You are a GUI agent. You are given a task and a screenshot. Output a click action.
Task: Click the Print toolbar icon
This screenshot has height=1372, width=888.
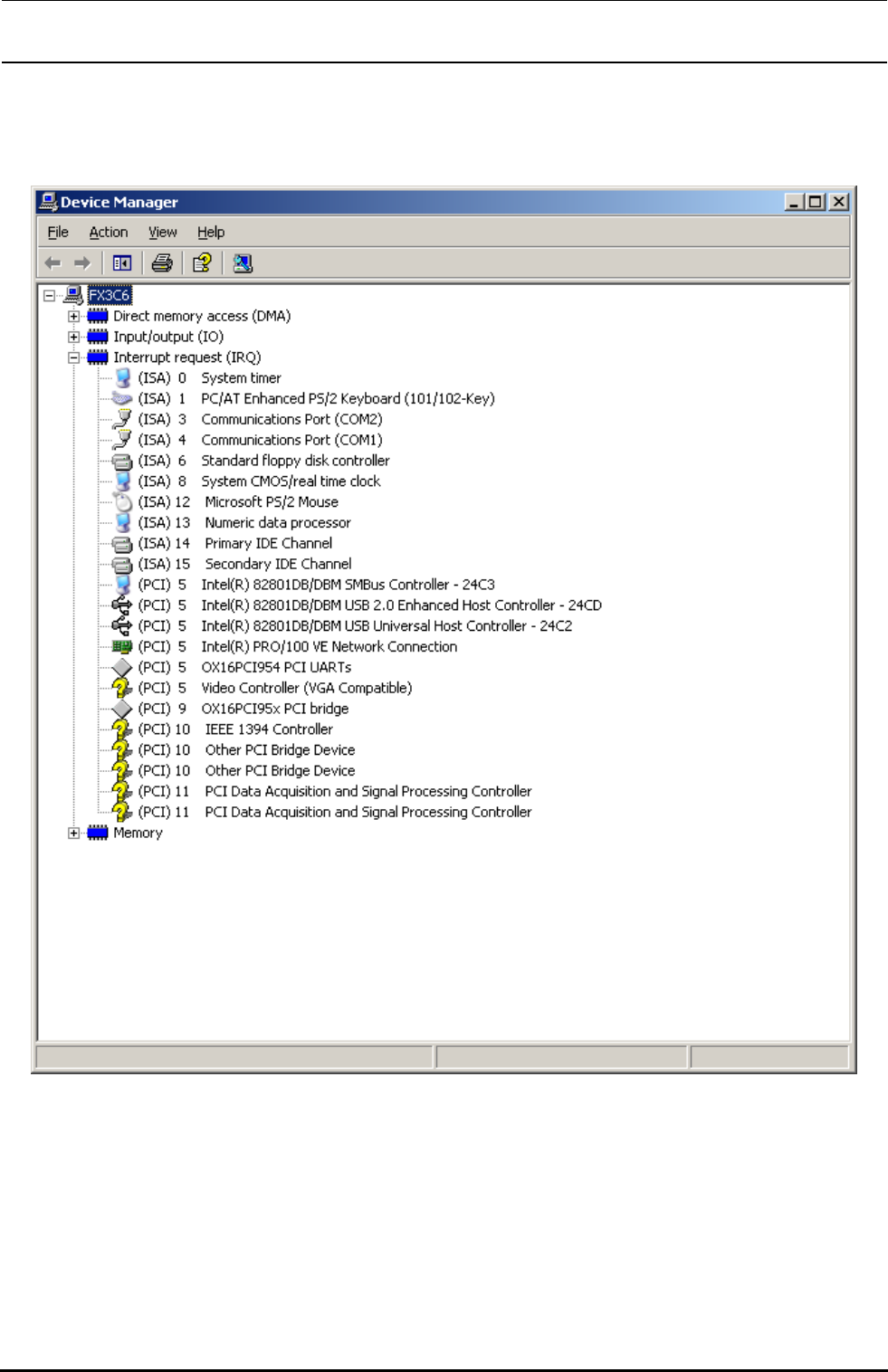pyautogui.click(x=162, y=263)
